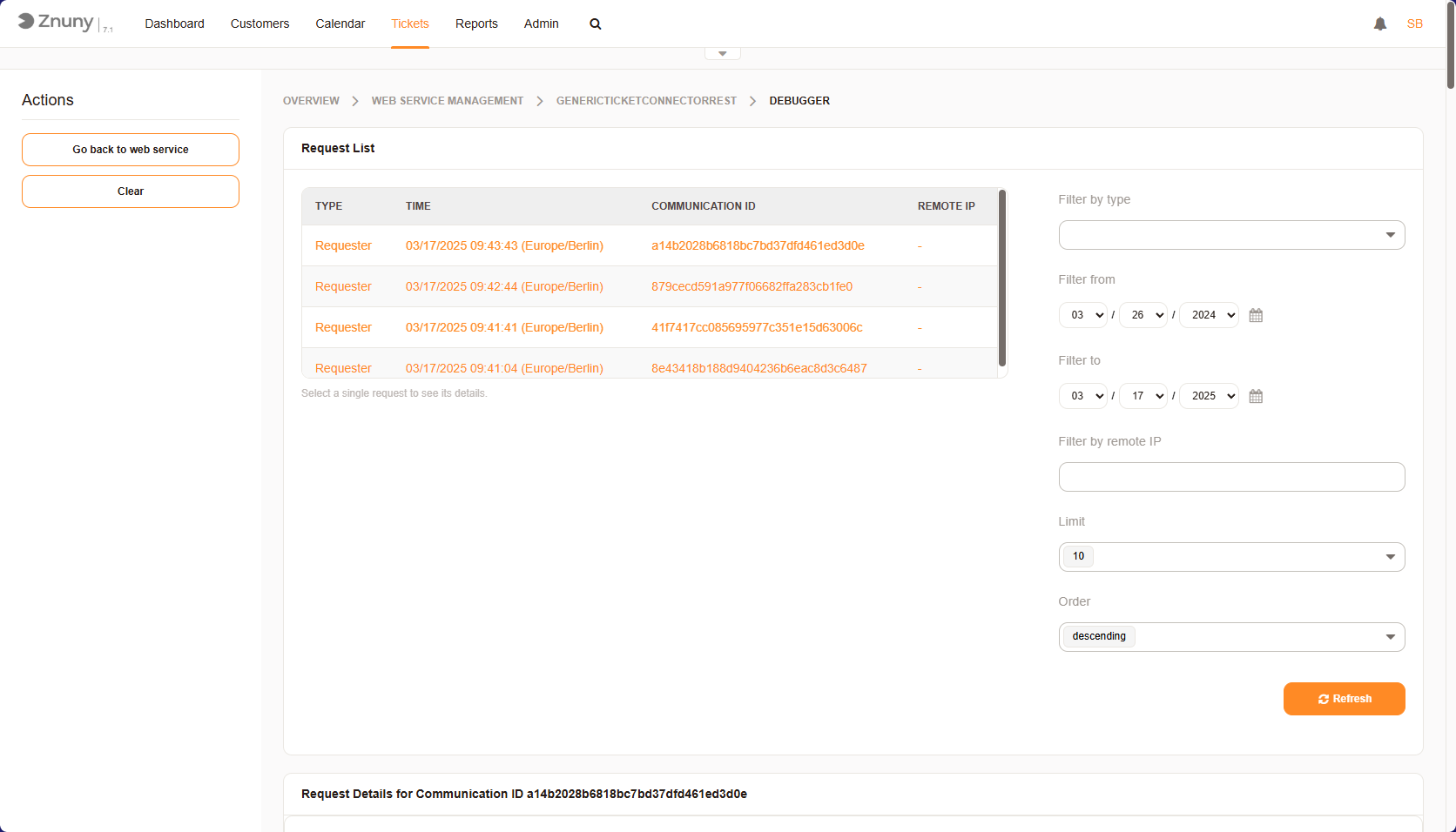Open the Limit dropdown showing 10
This screenshot has width=1456, height=832.
(x=1230, y=556)
